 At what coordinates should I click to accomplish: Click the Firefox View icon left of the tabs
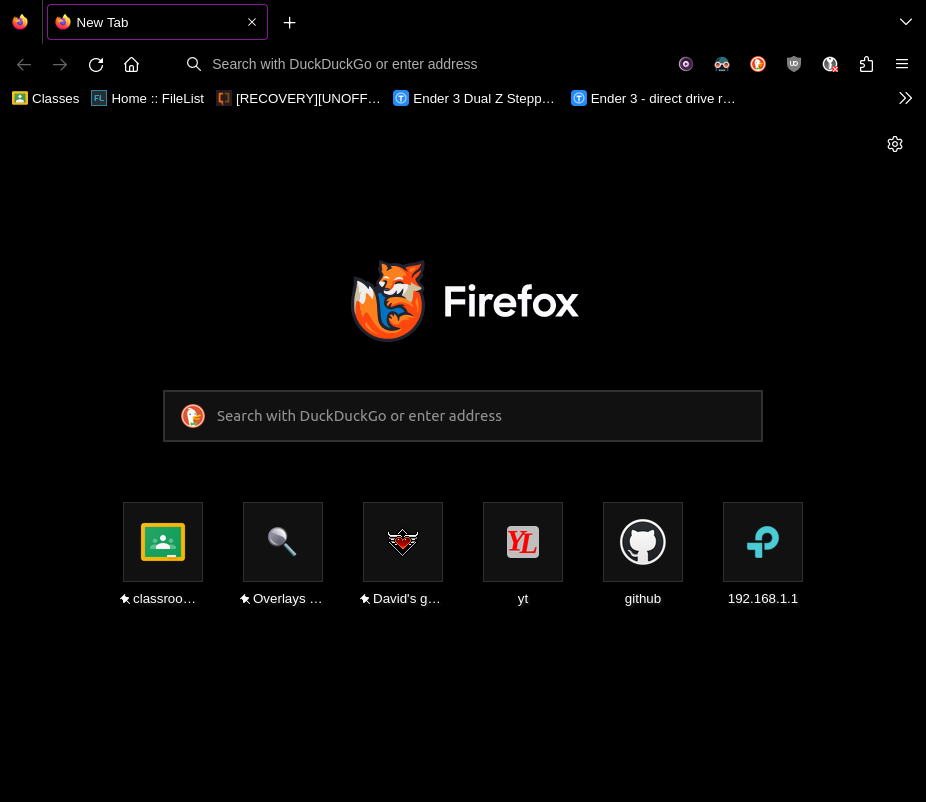tap(20, 22)
